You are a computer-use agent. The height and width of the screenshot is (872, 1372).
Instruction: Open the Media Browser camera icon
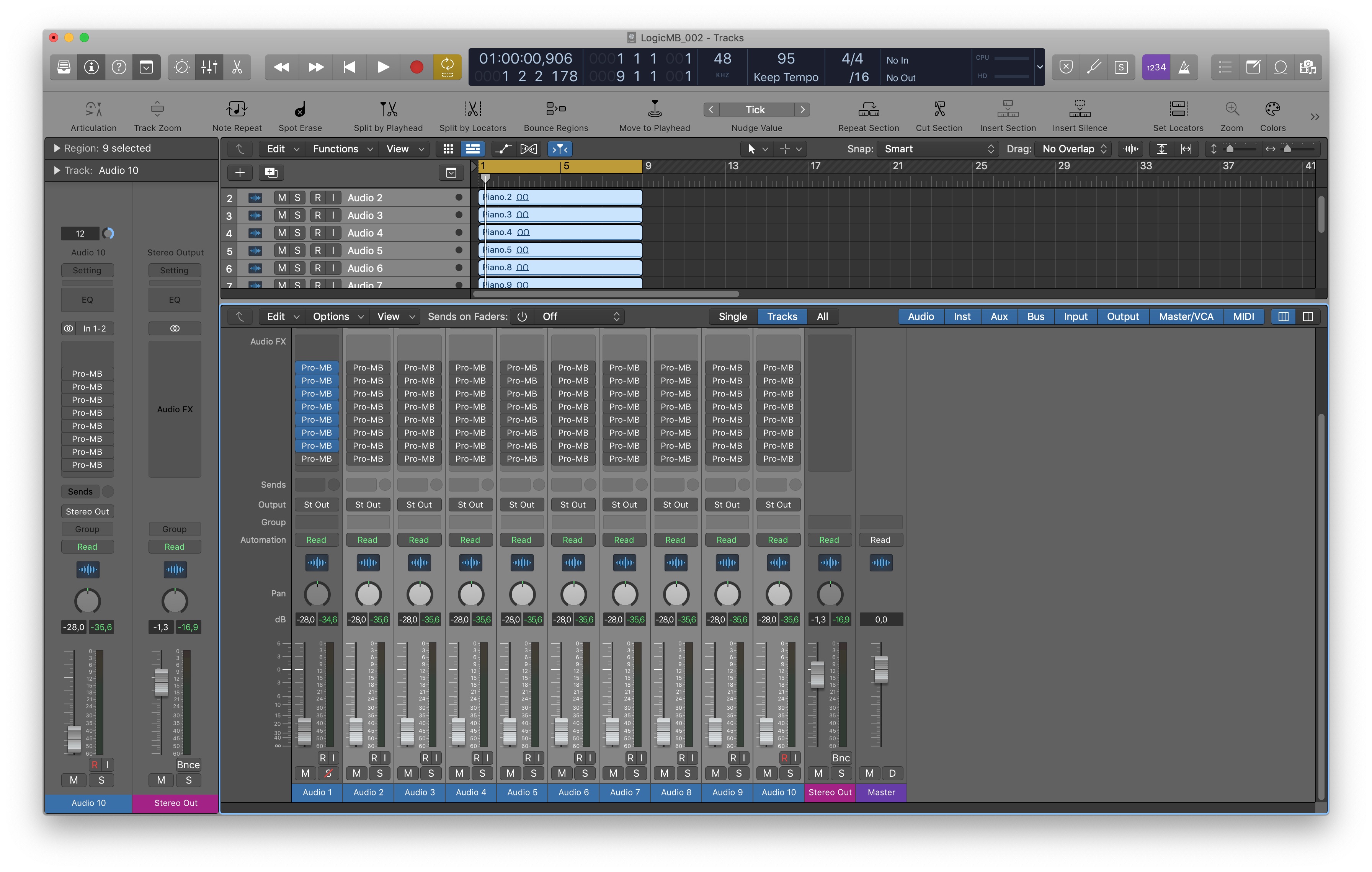pos(1308,67)
